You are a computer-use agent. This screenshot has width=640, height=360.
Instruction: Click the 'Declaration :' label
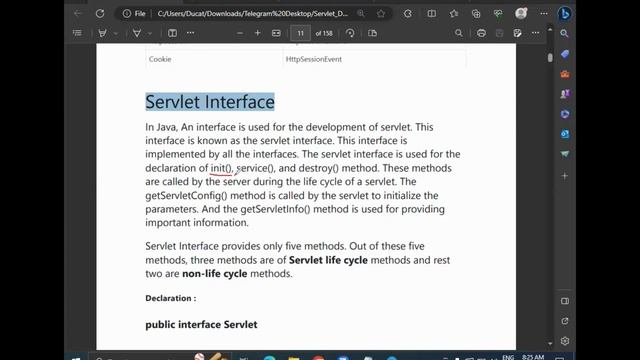coord(171,298)
